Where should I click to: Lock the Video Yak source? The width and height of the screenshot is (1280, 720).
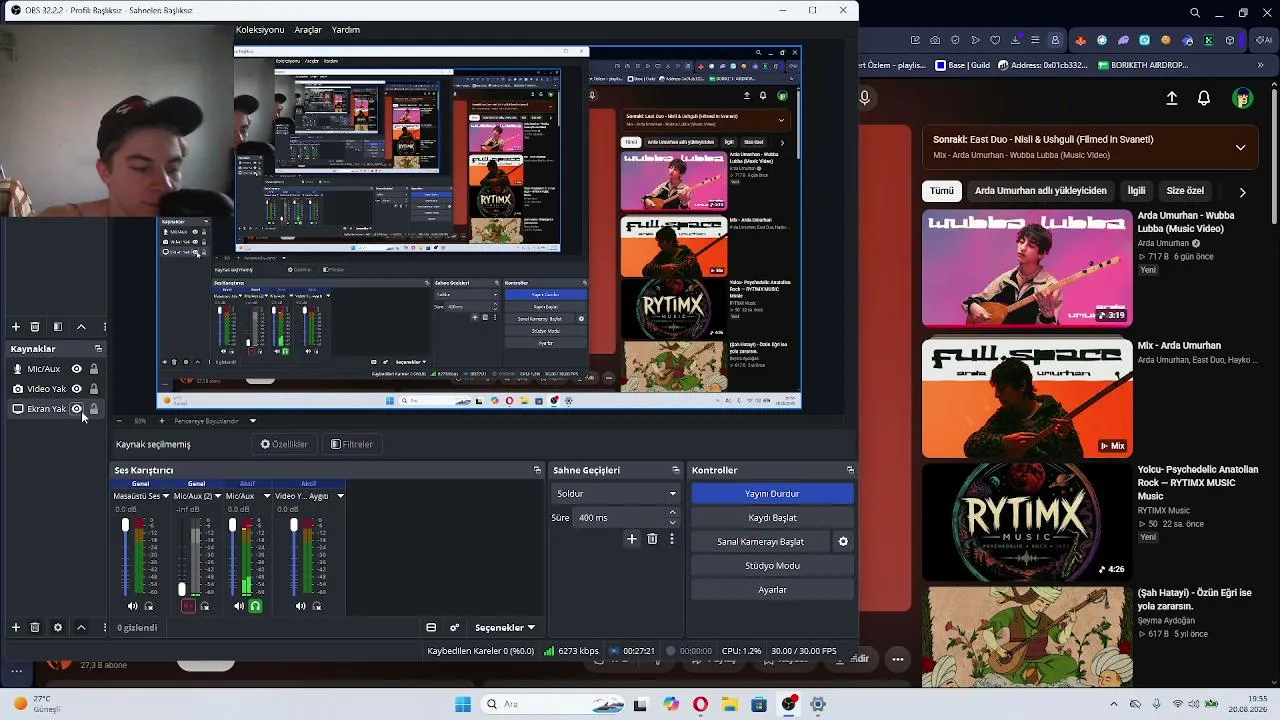[x=94, y=389]
